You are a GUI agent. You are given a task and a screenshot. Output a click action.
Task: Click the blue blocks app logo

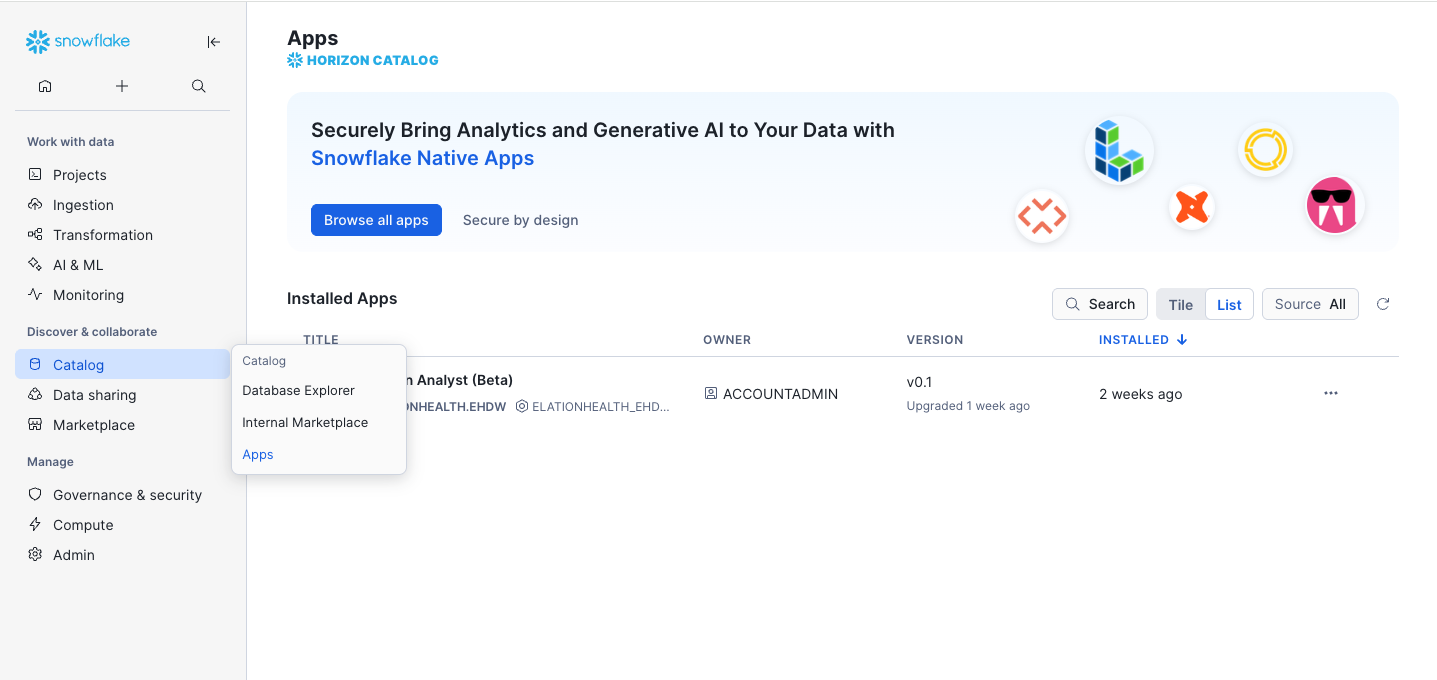[1119, 152]
